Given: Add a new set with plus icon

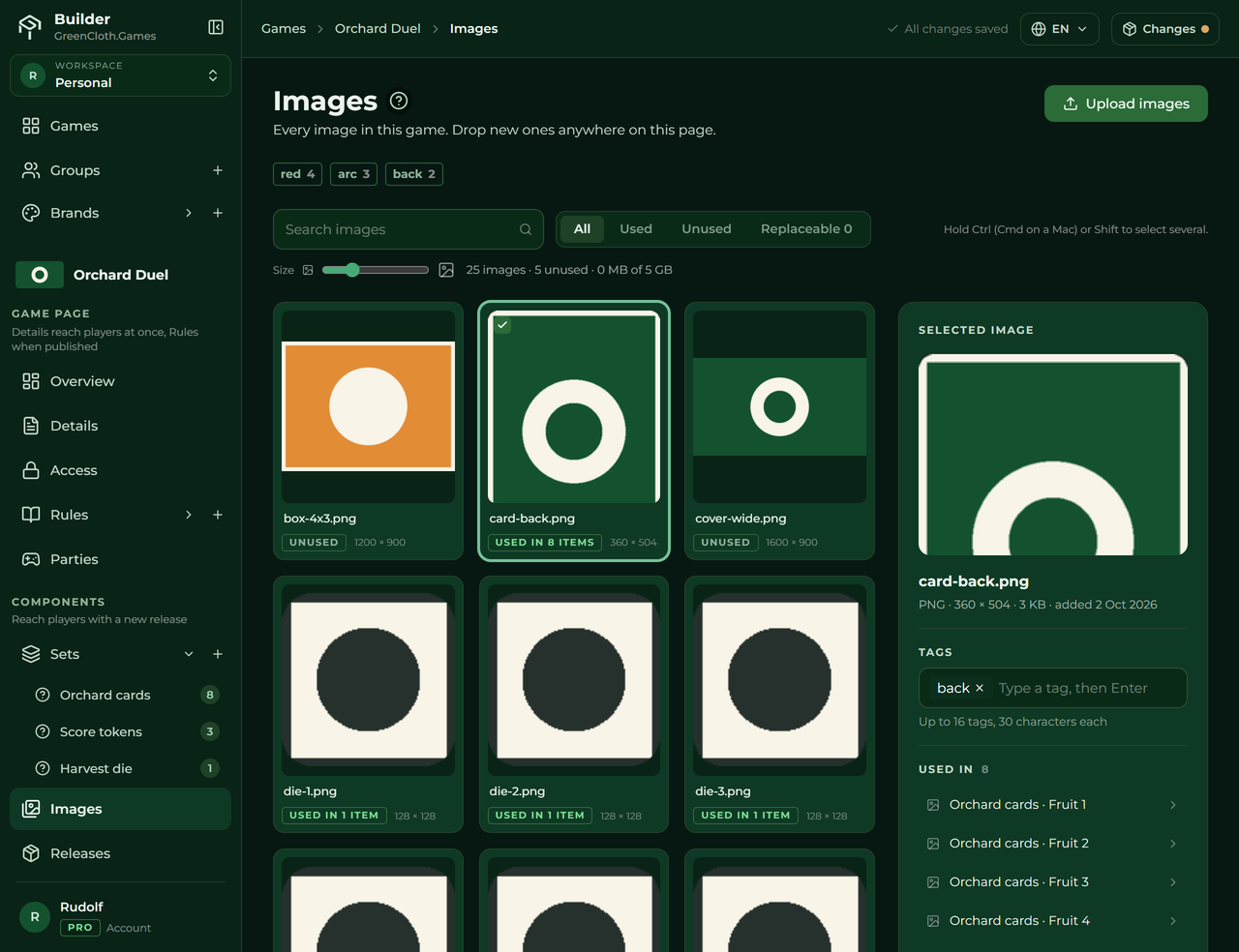Looking at the screenshot, I should (x=218, y=654).
